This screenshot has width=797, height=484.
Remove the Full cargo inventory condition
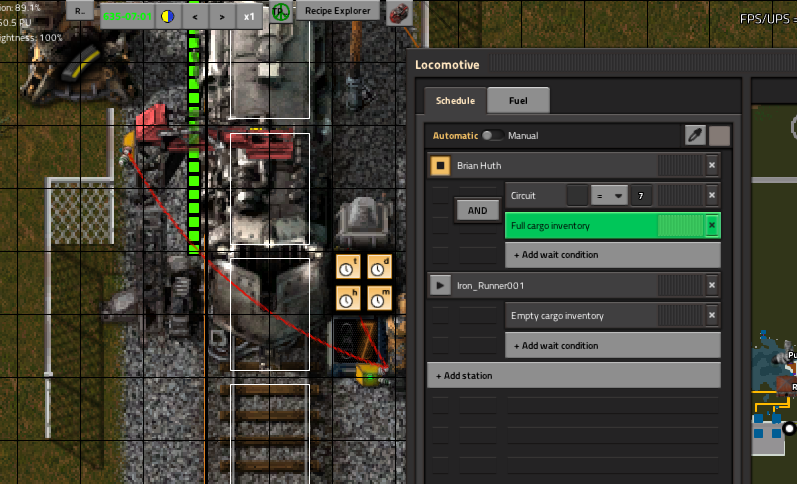click(712, 226)
